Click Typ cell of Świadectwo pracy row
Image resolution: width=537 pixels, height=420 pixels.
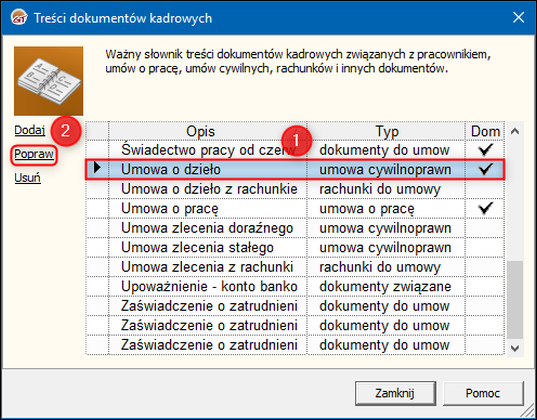[x=386, y=150]
